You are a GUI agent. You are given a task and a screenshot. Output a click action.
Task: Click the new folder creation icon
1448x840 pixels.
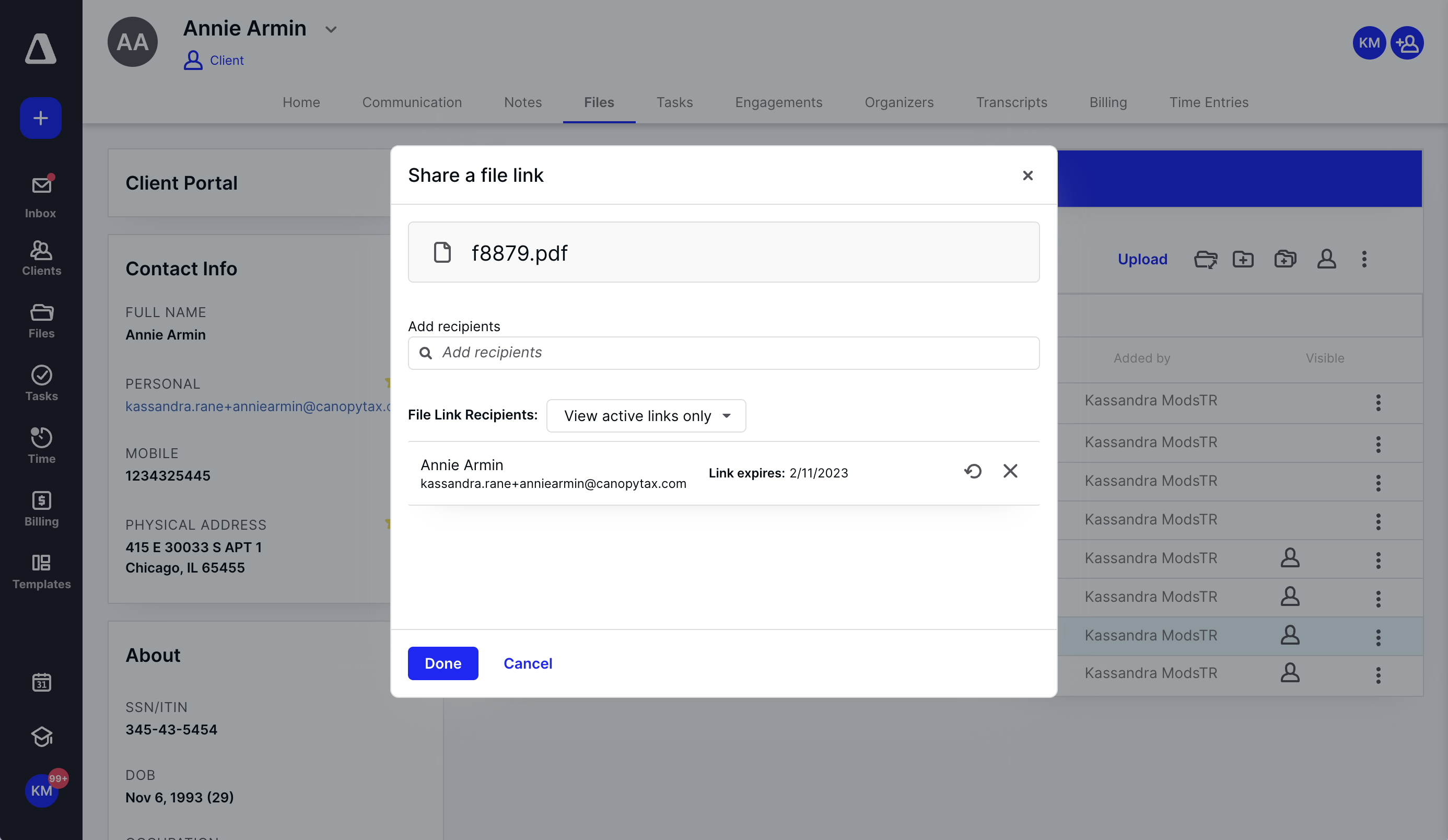tap(1245, 259)
